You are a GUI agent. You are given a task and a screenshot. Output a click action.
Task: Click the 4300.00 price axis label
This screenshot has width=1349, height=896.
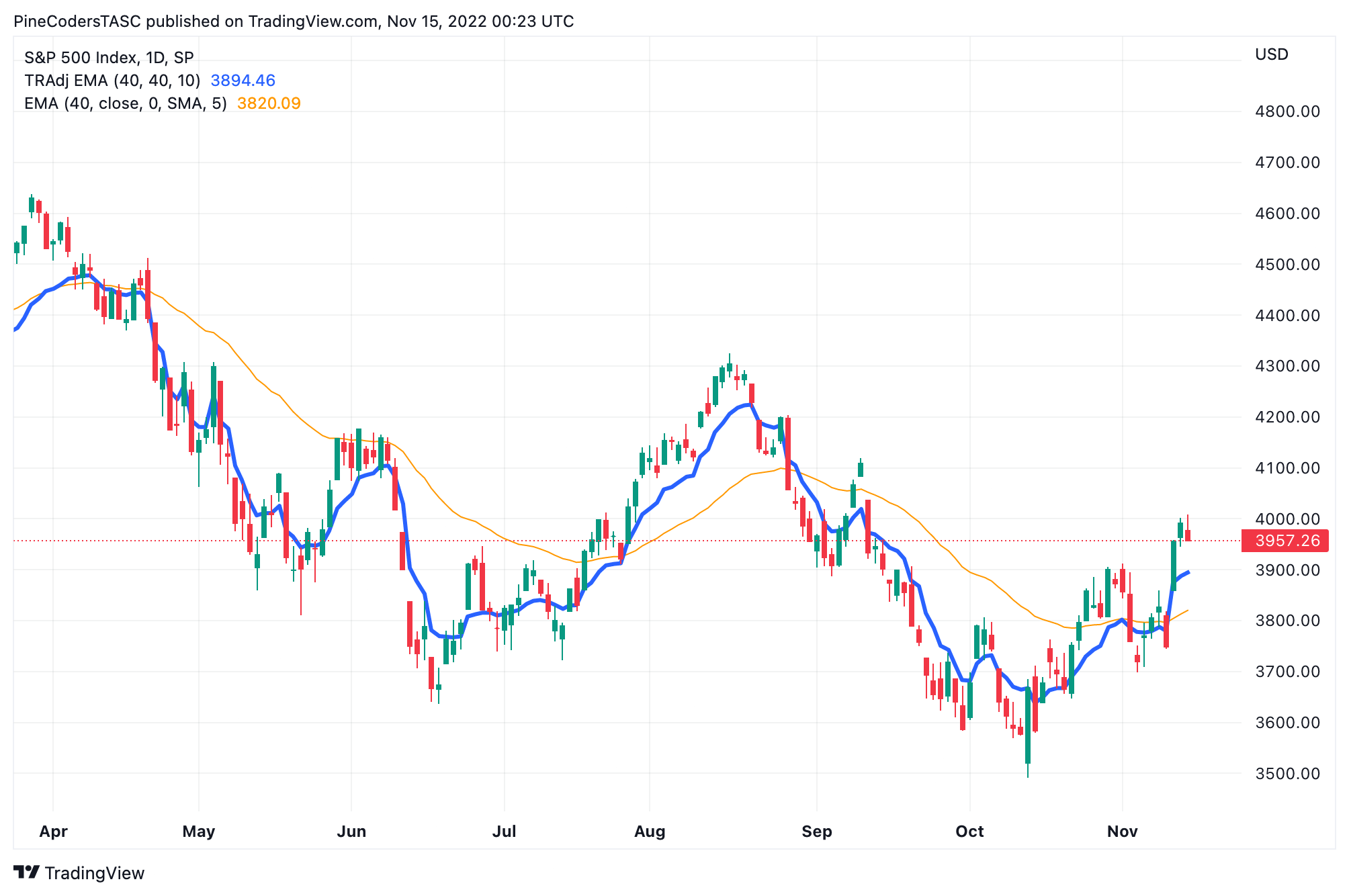tap(1287, 366)
